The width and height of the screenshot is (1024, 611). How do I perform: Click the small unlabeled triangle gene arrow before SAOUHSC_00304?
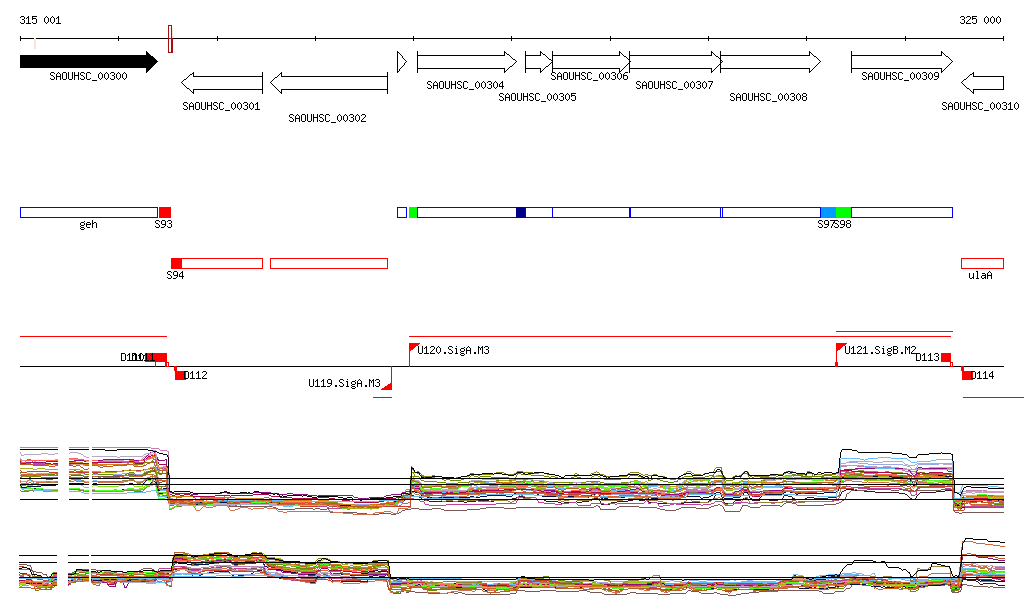coord(402,62)
